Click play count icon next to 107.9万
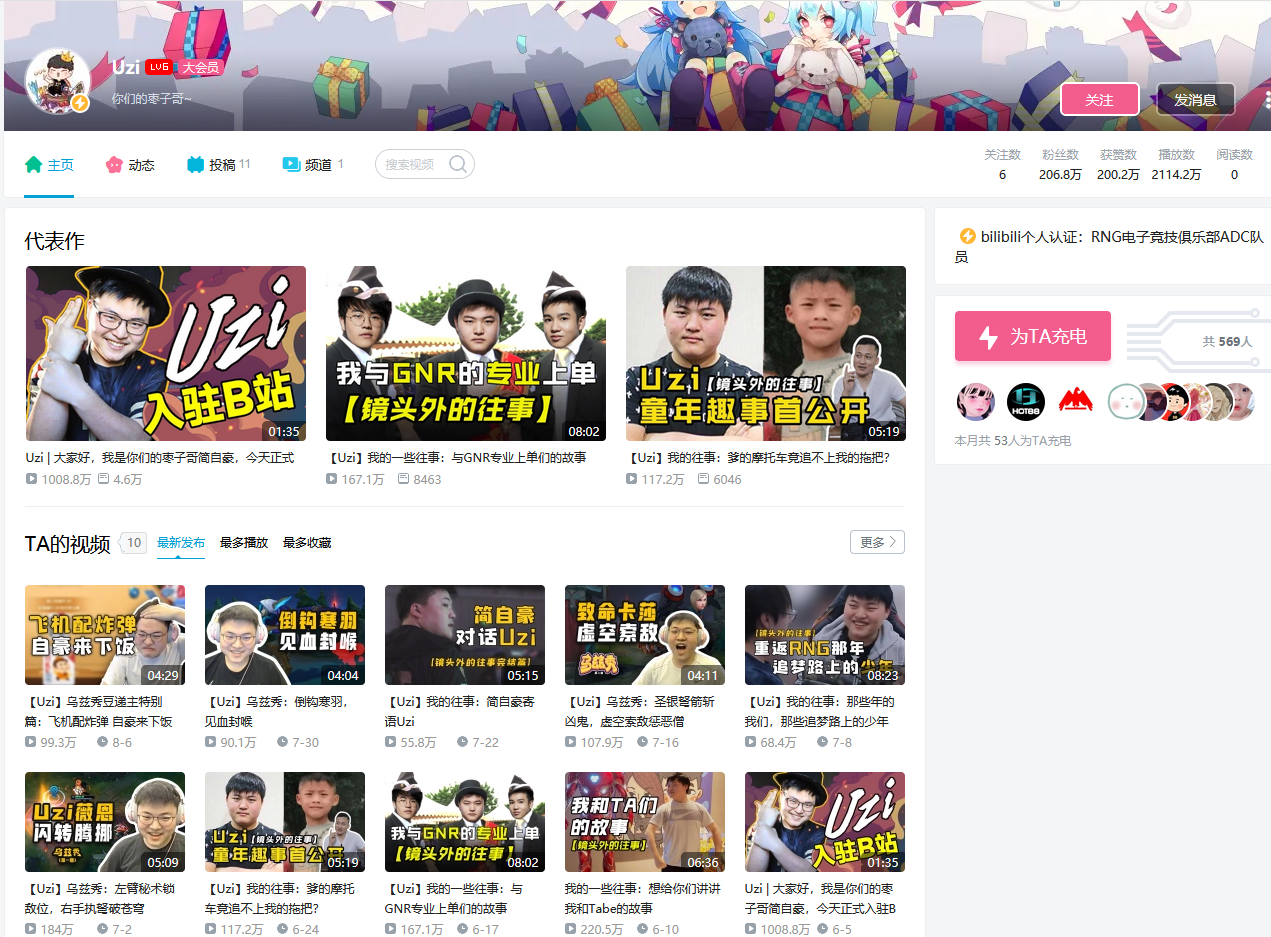Image resolution: width=1271 pixels, height=937 pixels. pyautogui.click(x=571, y=742)
